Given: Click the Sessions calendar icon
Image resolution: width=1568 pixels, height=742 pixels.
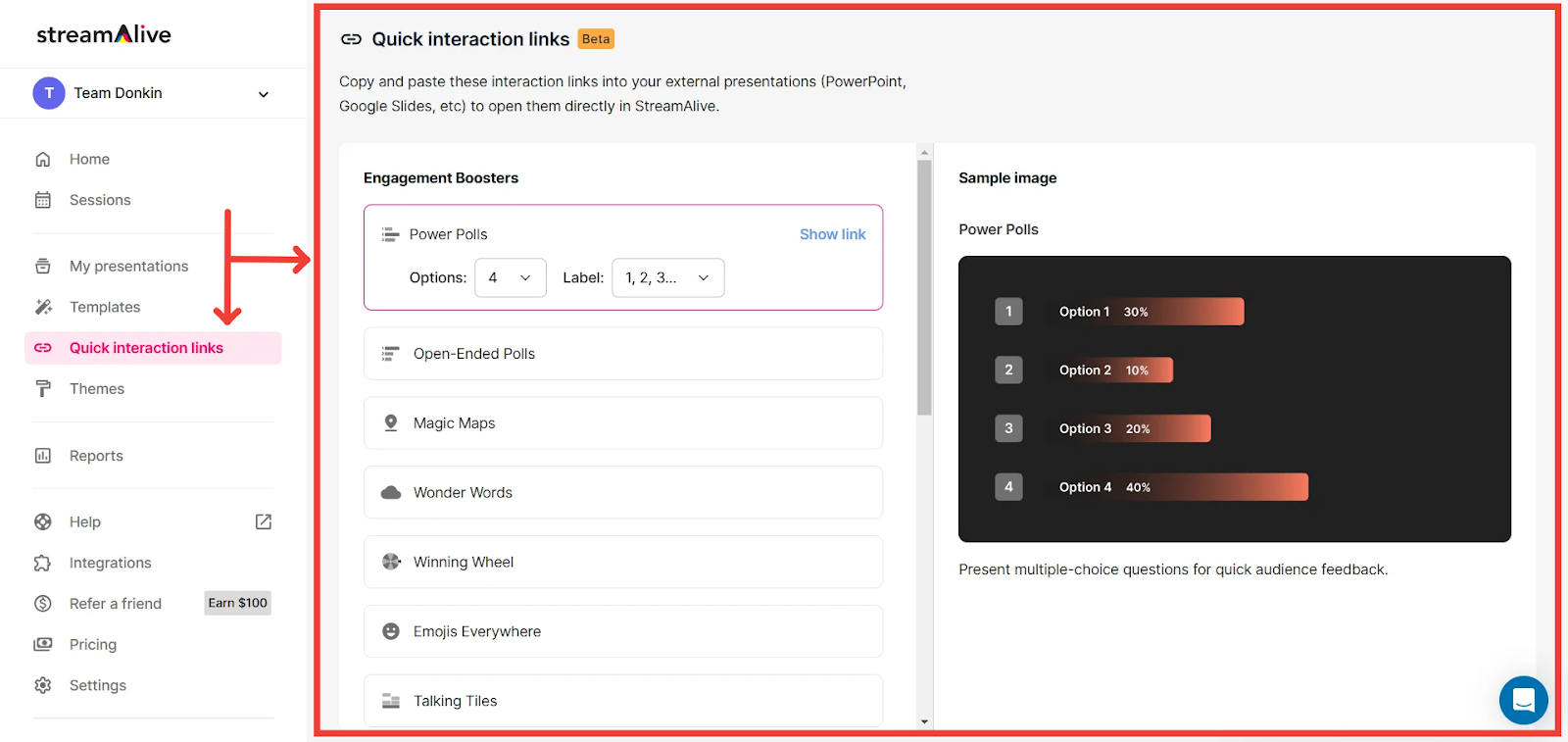Looking at the screenshot, I should click(x=43, y=200).
